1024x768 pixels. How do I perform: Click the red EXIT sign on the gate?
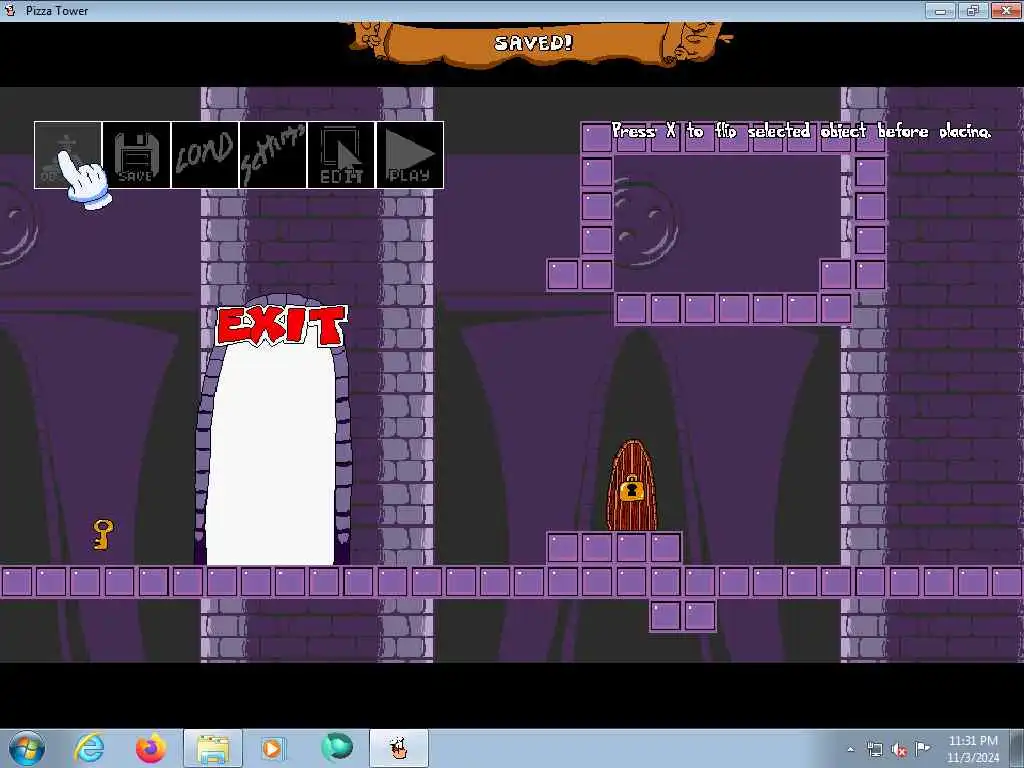coord(281,325)
